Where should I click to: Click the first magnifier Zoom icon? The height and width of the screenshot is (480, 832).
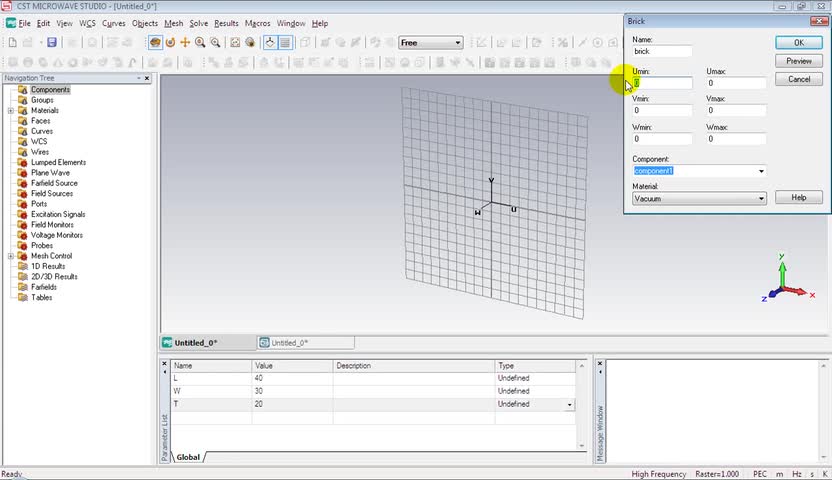tap(200, 42)
